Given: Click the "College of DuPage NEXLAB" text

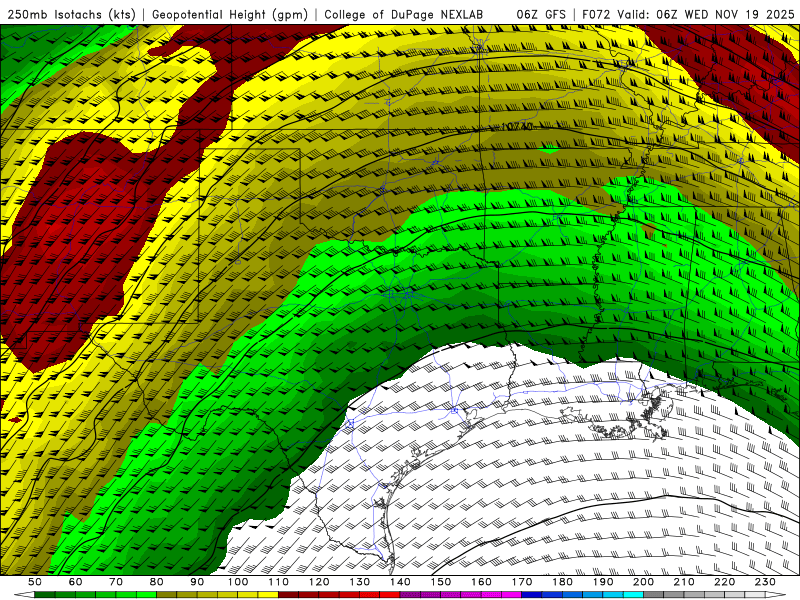Looking at the screenshot, I should (403, 14).
